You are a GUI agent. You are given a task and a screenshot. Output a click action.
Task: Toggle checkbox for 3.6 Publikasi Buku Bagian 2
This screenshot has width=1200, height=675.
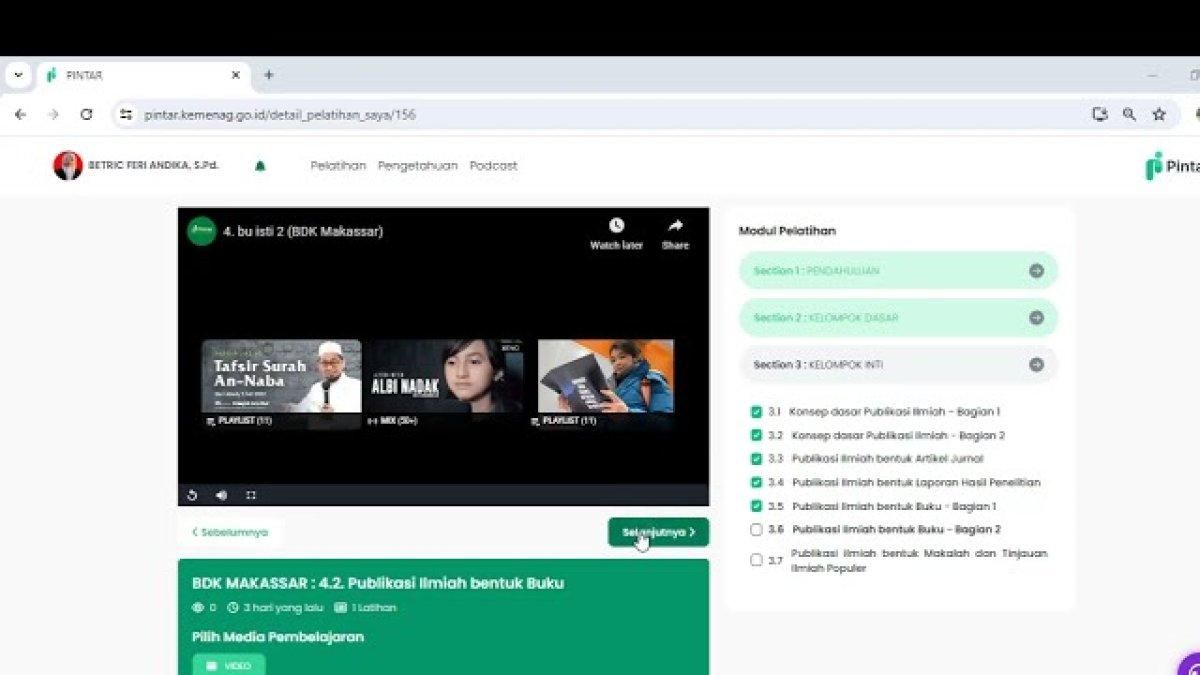[x=756, y=530]
